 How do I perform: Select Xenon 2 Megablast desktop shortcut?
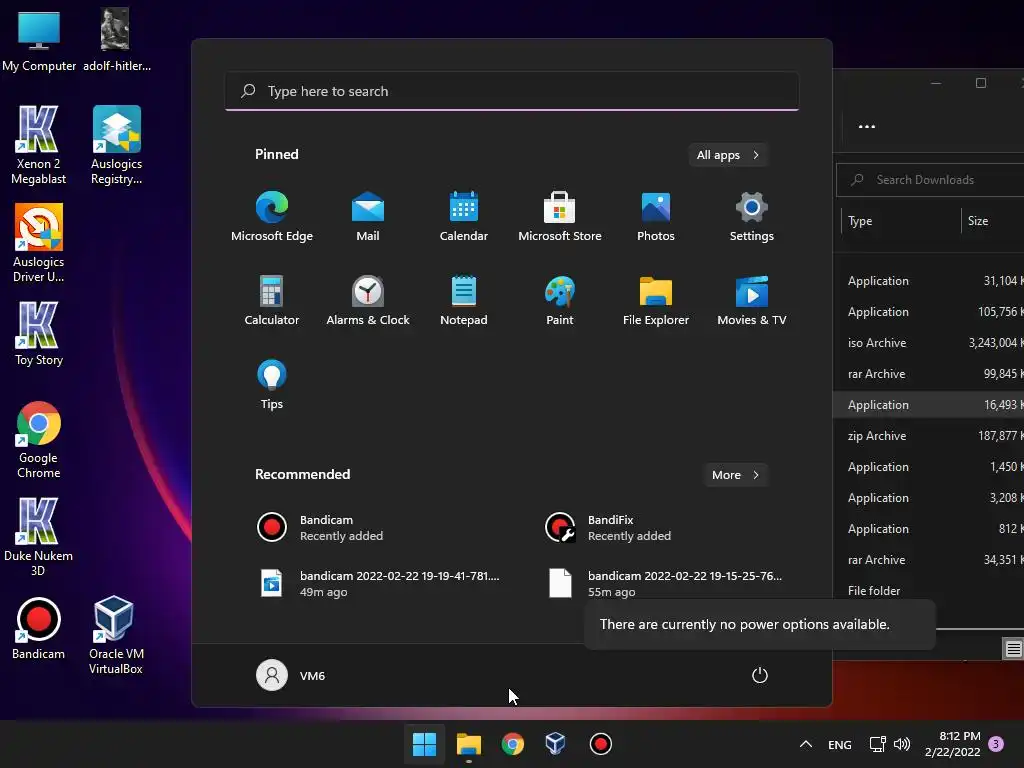38,145
